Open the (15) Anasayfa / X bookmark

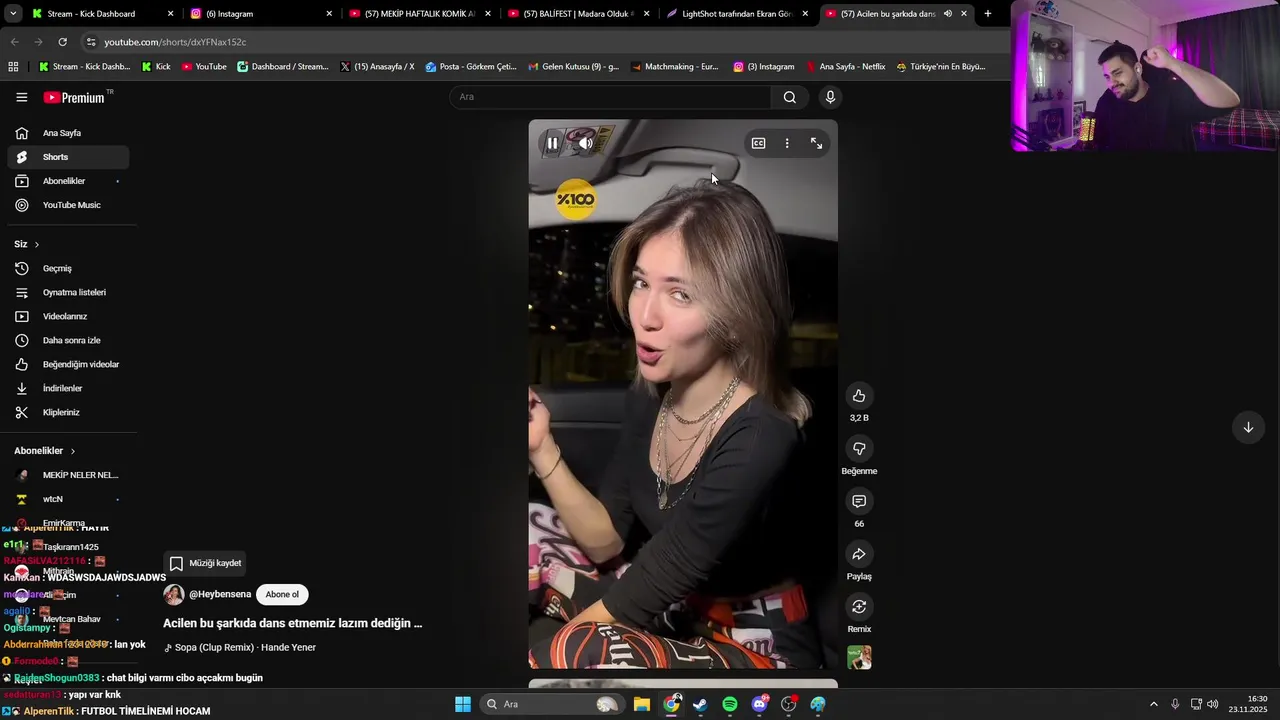click(377, 67)
